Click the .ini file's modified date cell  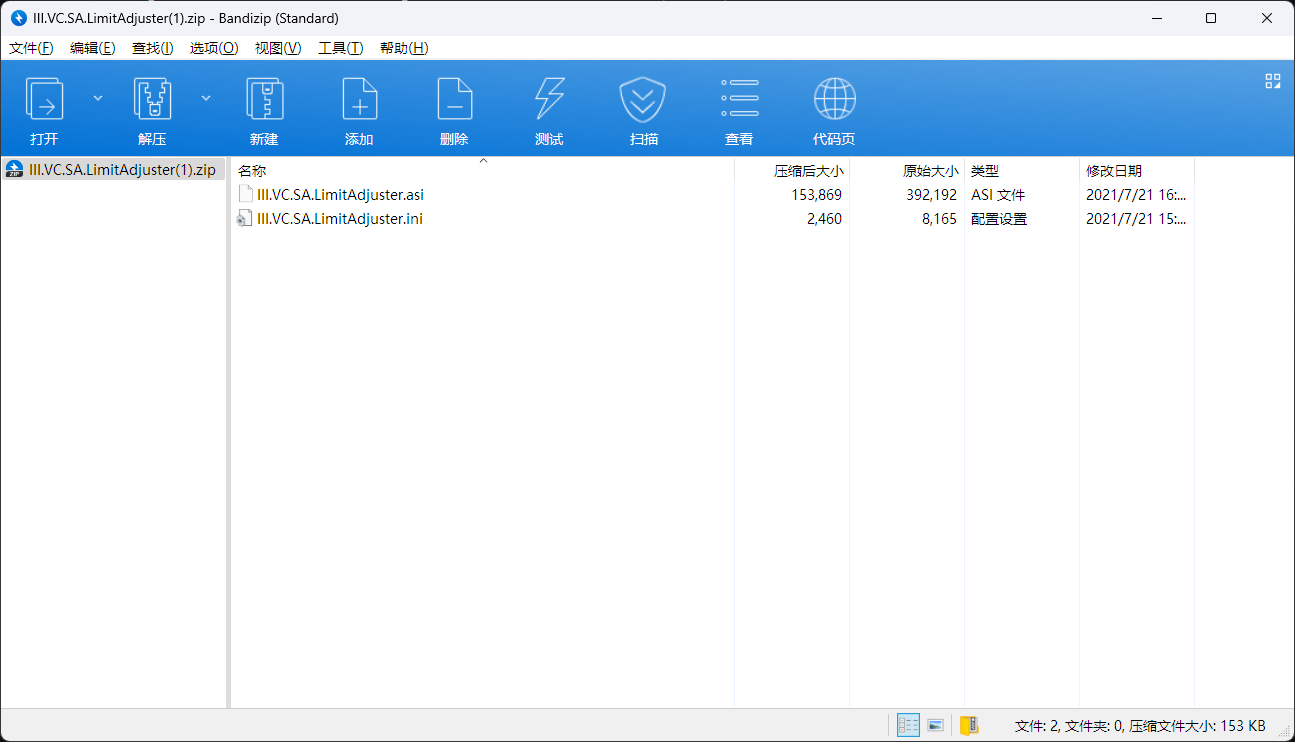(x=1136, y=219)
